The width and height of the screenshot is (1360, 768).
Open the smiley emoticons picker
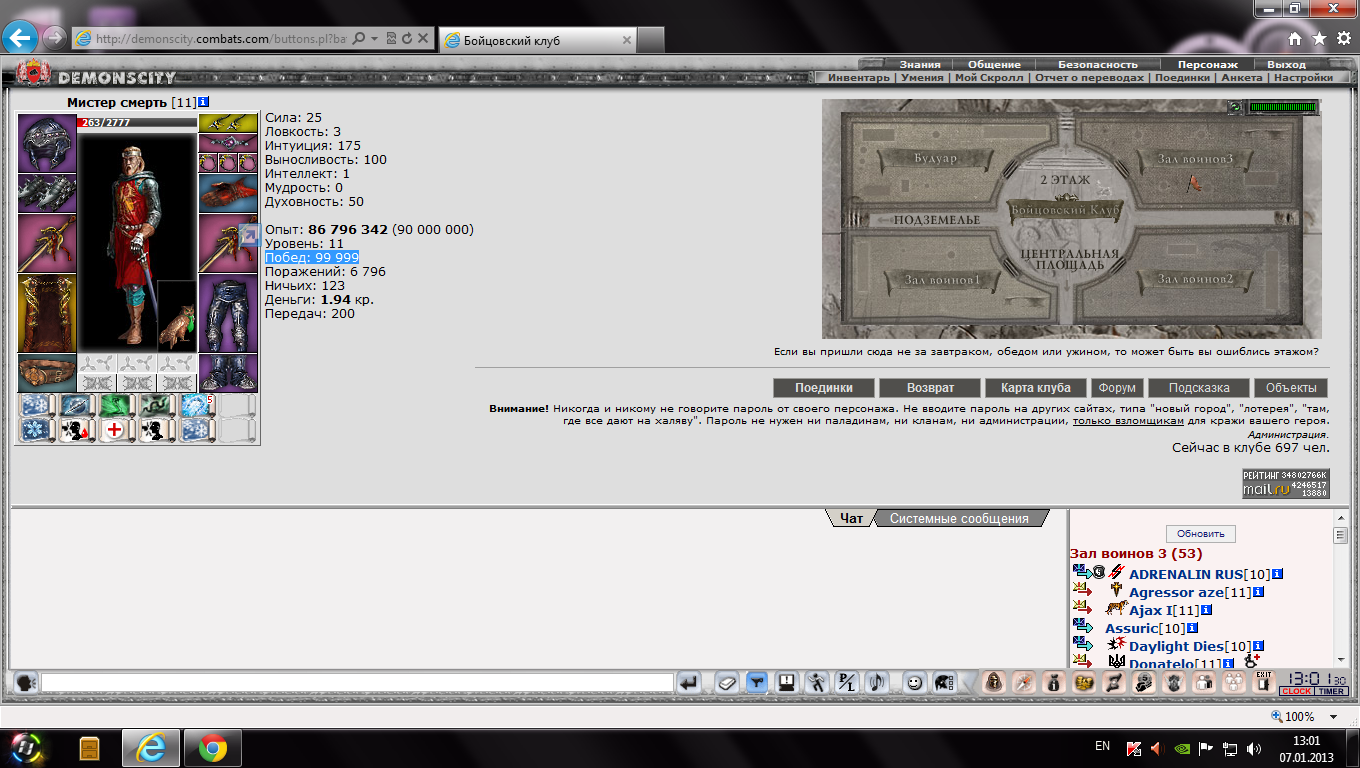pyautogui.click(x=913, y=683)
